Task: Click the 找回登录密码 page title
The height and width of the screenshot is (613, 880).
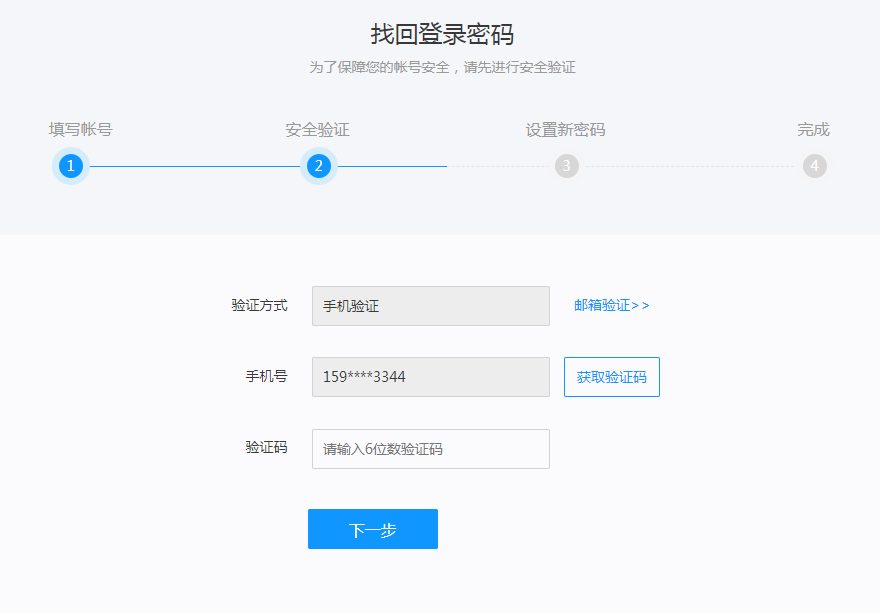Action: pos(439,32)
